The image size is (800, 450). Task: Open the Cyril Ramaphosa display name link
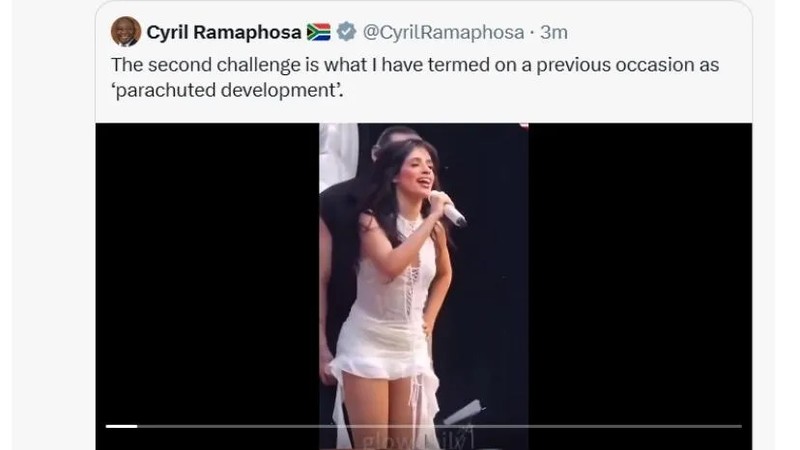[223, 32]
